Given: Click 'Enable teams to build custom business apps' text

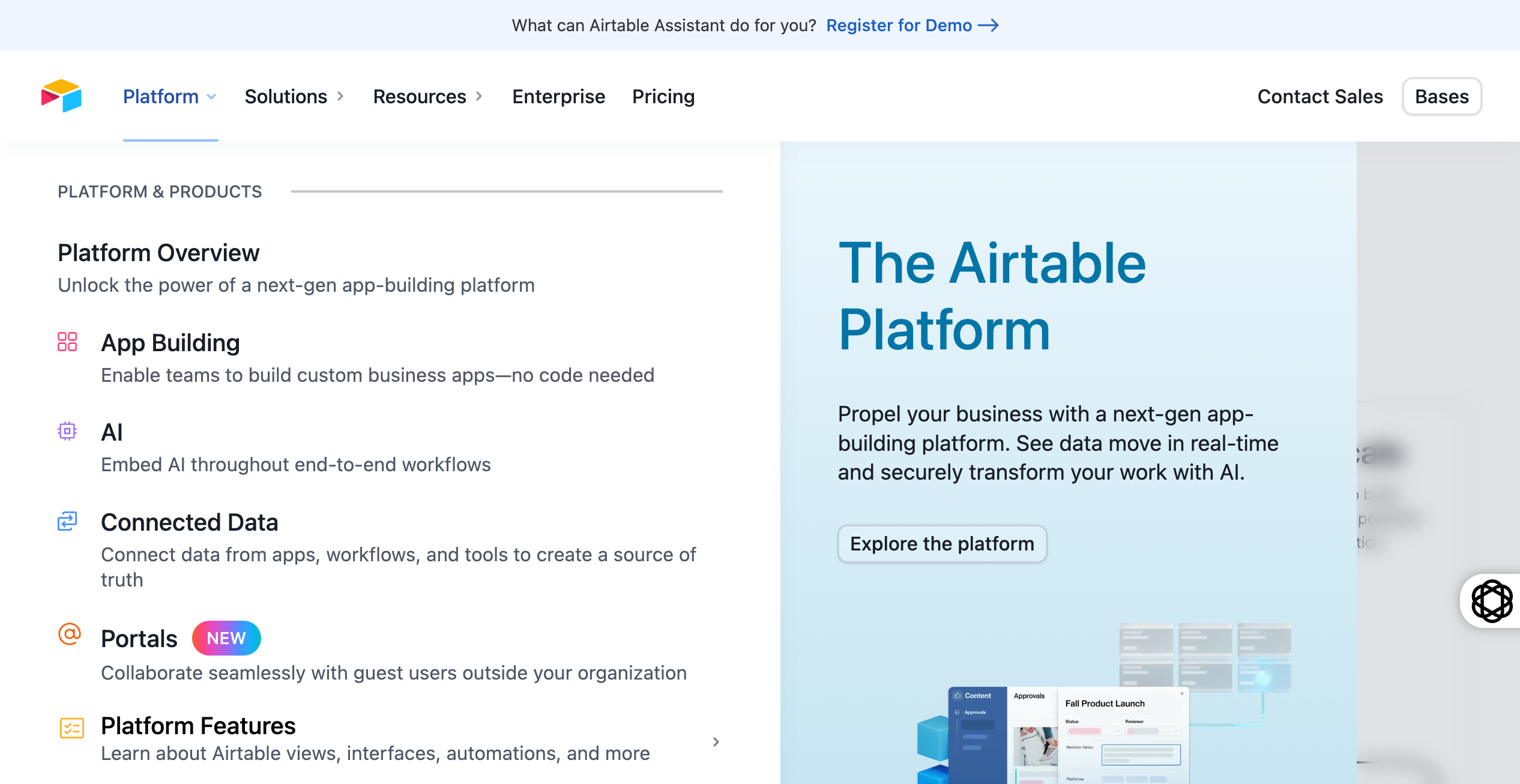Looking at the screenshot, I should [x=378, y=375].
